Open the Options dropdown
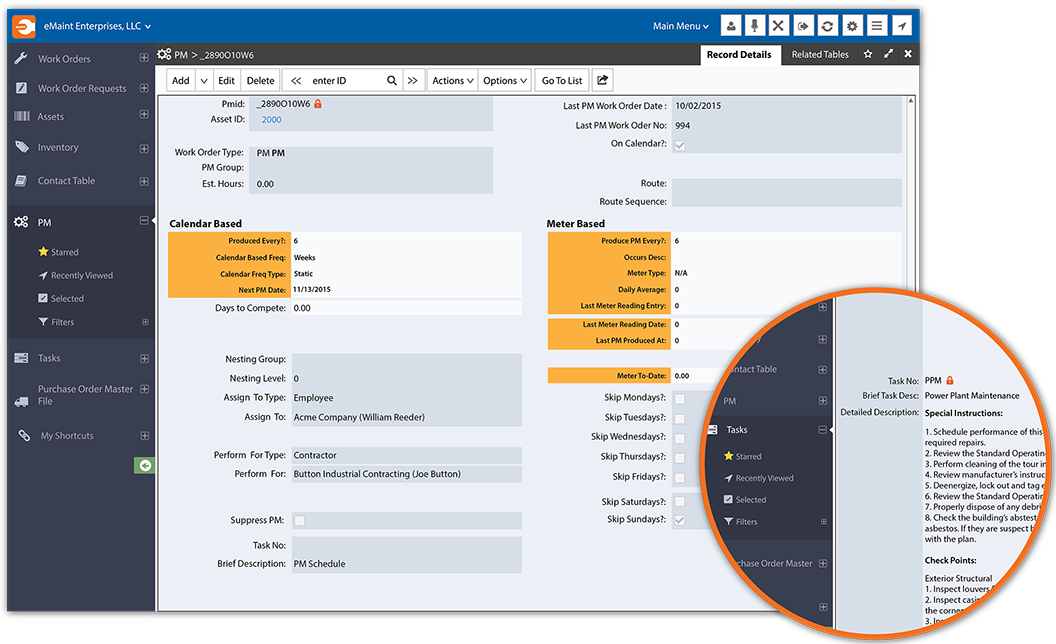The height and width of the screenshot is (644, 1056). (505, 80)
